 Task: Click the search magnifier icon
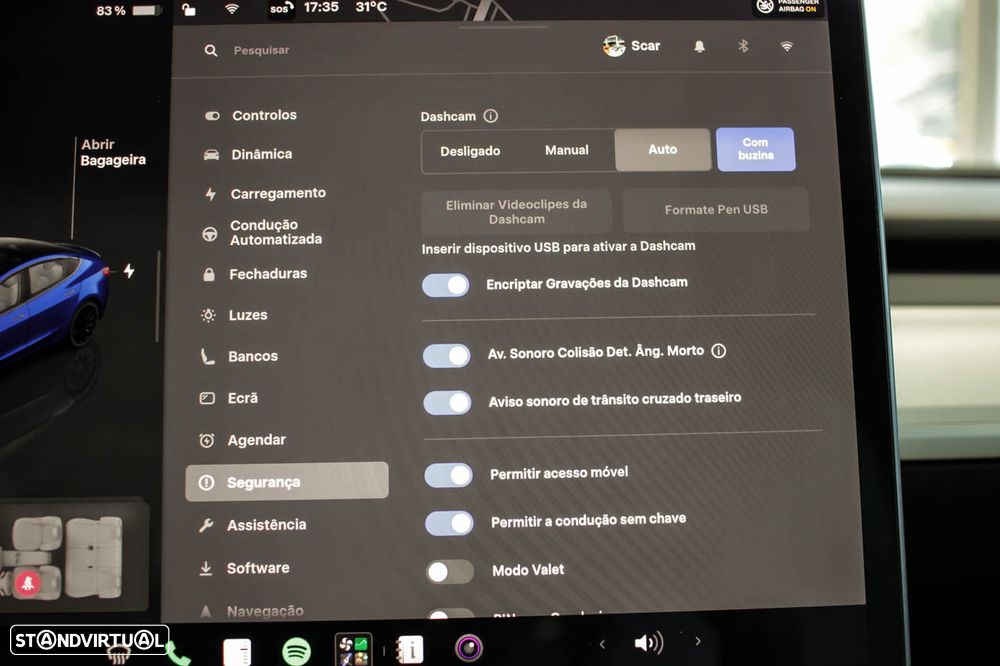pyautogui.click(x=211, y=50)
